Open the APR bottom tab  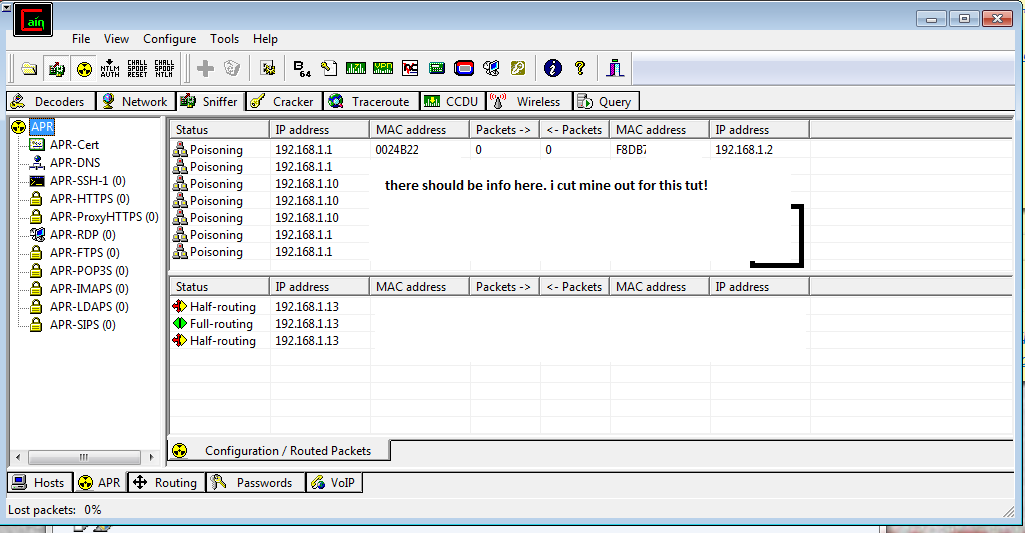click(x=99, y=483)
